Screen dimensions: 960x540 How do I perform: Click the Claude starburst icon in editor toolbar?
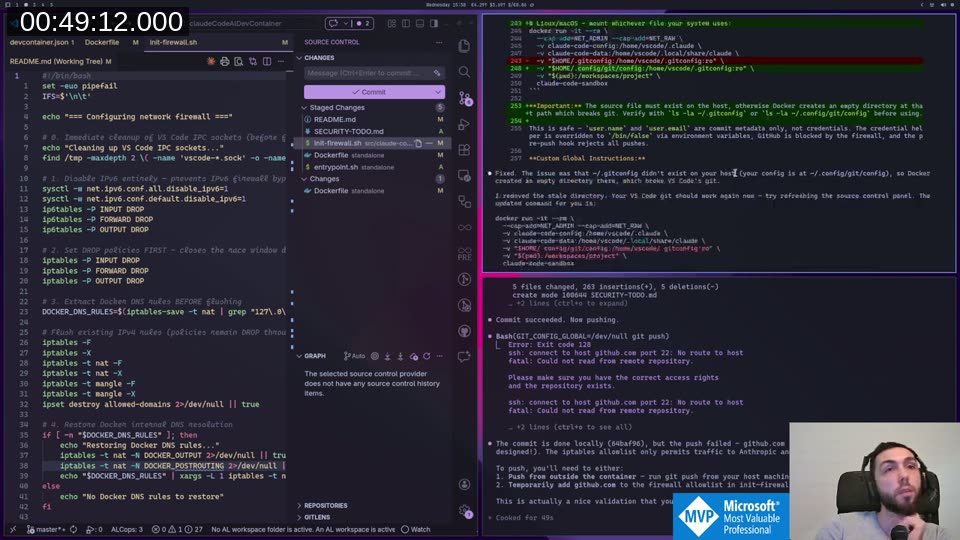click(211, 61)
